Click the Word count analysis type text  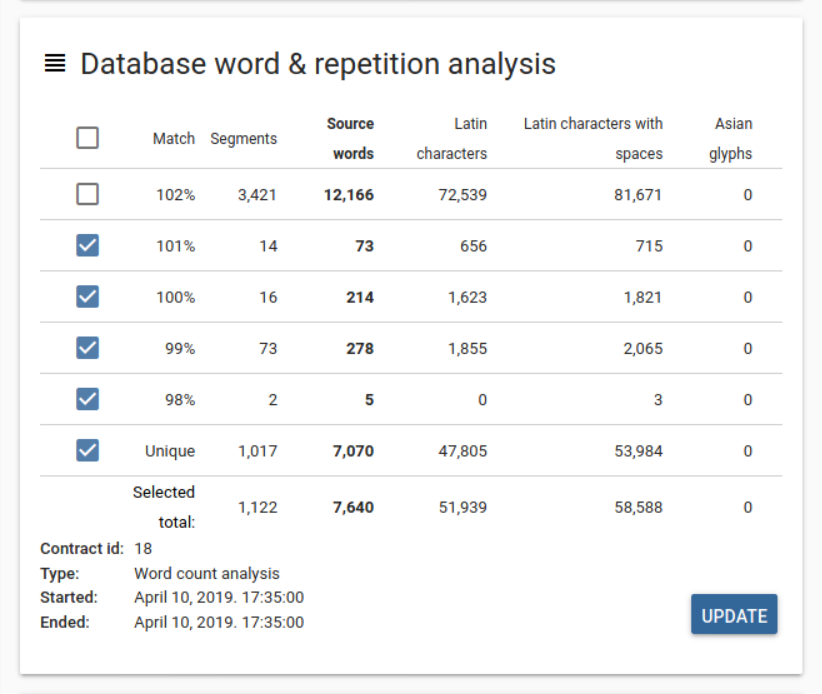coord(207,574)
